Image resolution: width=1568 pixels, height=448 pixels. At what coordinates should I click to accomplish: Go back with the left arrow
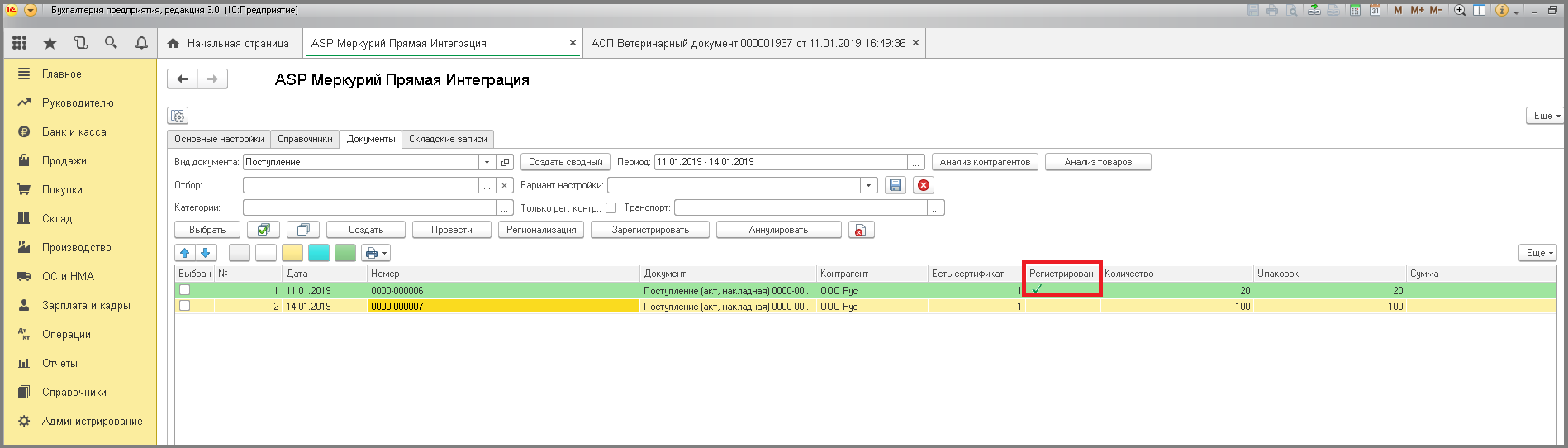[183, 79]
